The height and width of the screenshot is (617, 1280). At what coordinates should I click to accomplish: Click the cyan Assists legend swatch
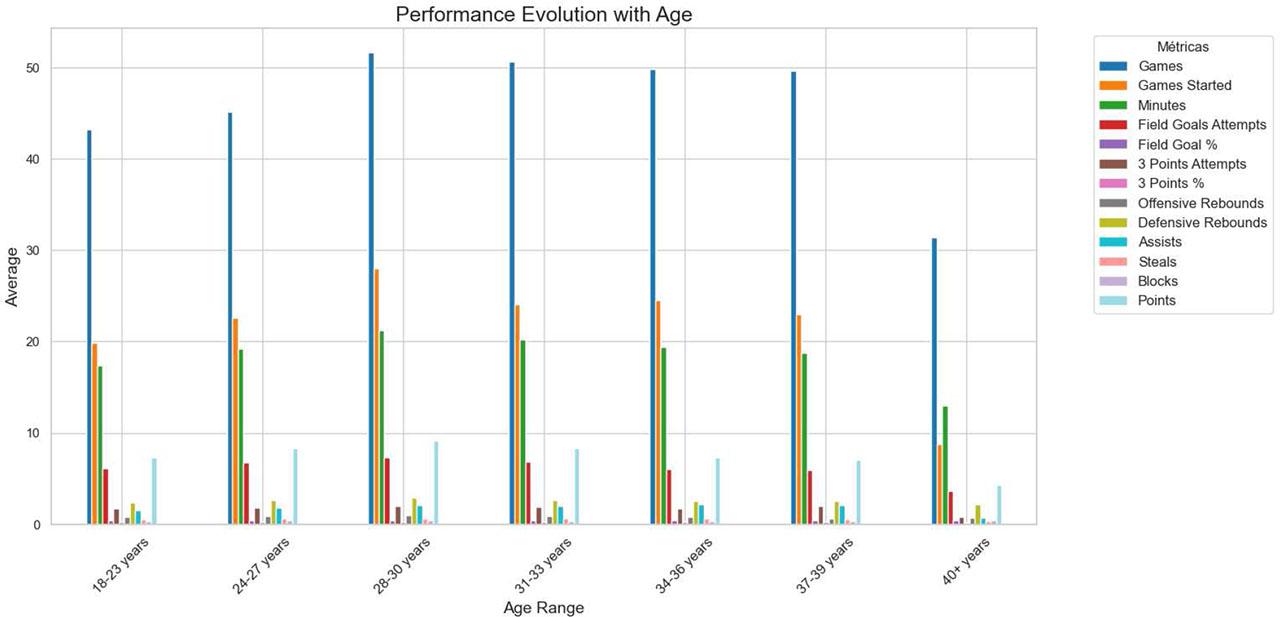1115,242
